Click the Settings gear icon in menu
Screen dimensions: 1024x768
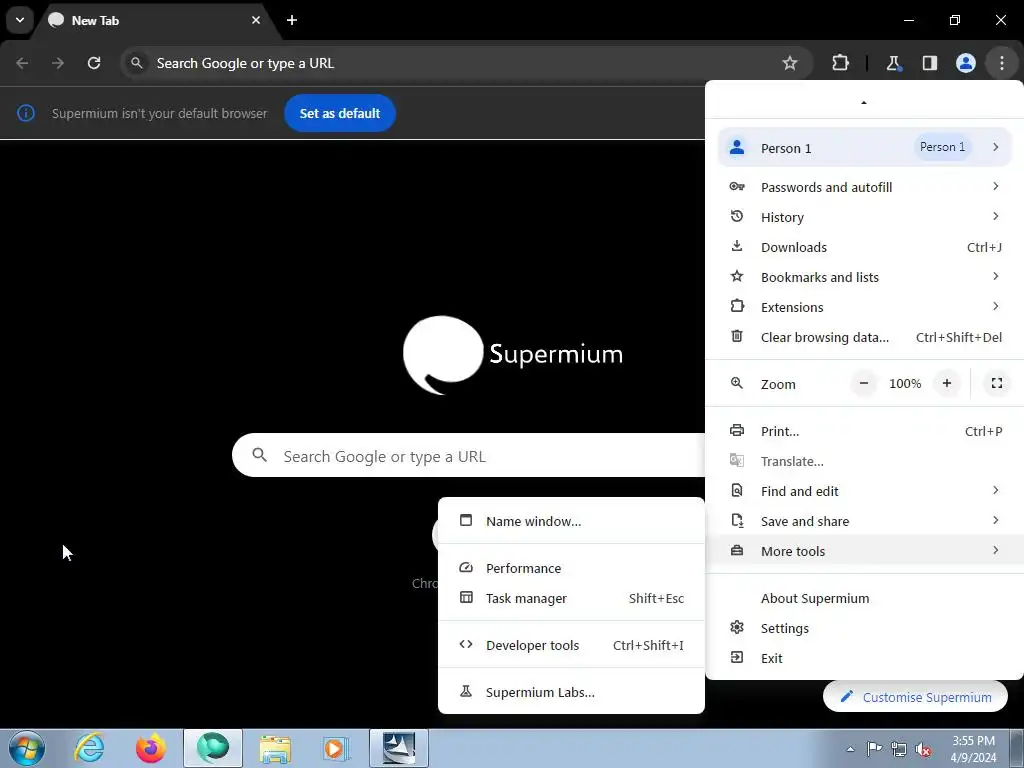coord(737,628)
